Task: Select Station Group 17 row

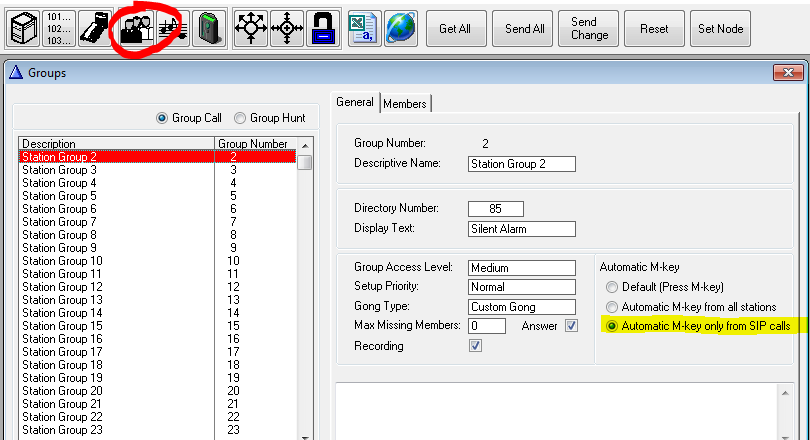Action: pyautogui.click(x=158, y=352)
